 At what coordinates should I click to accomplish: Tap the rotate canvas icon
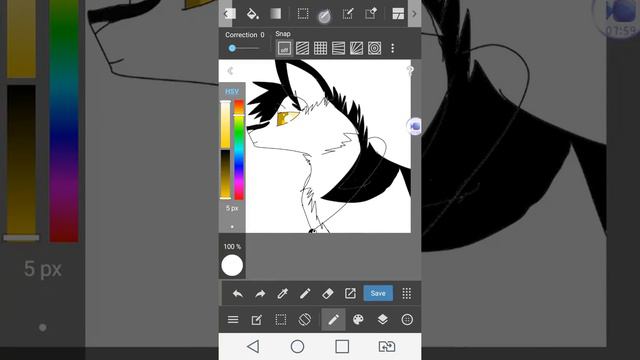(305, 320)
